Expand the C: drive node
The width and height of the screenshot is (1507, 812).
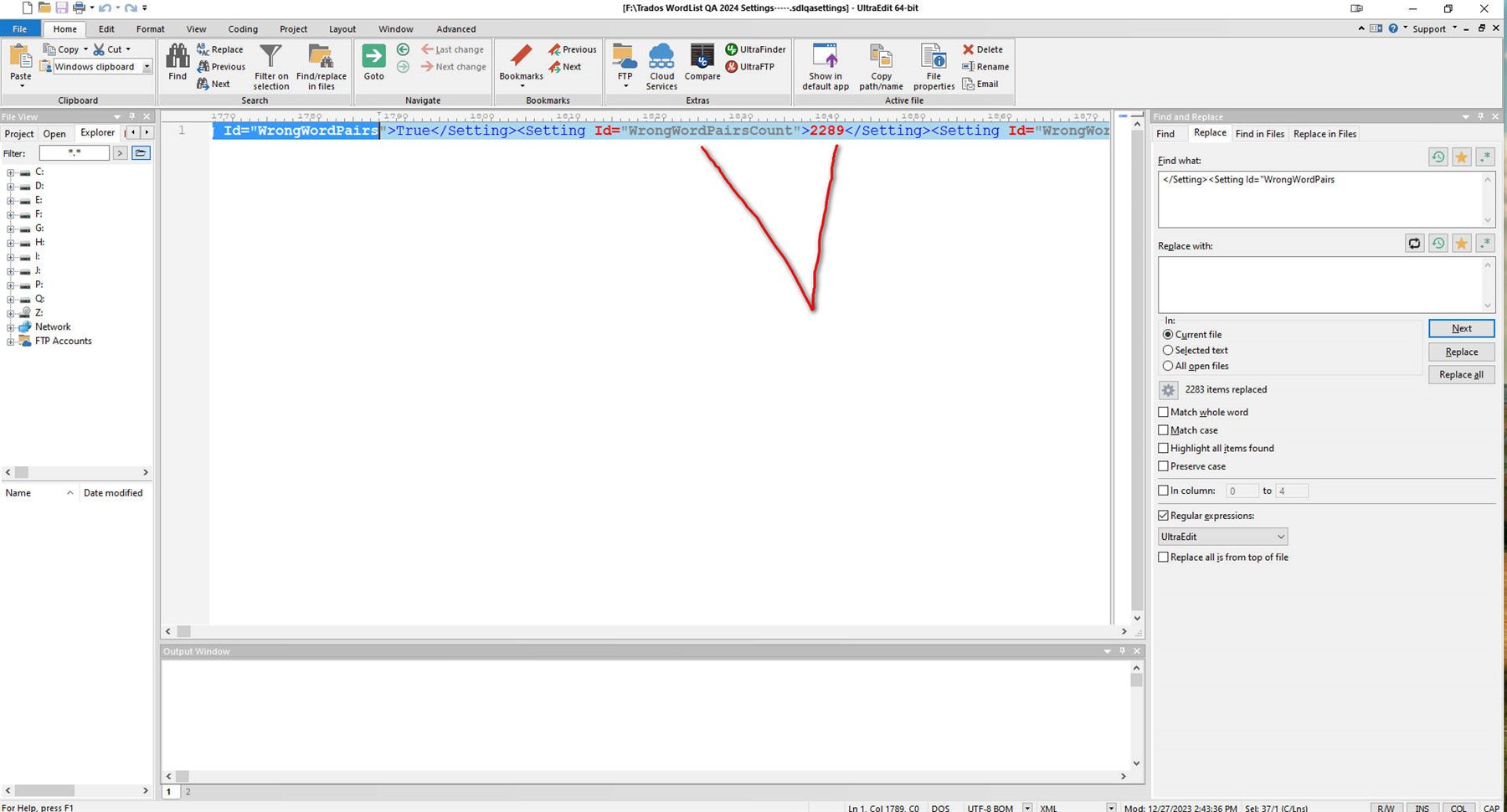[x=11, y=172]
